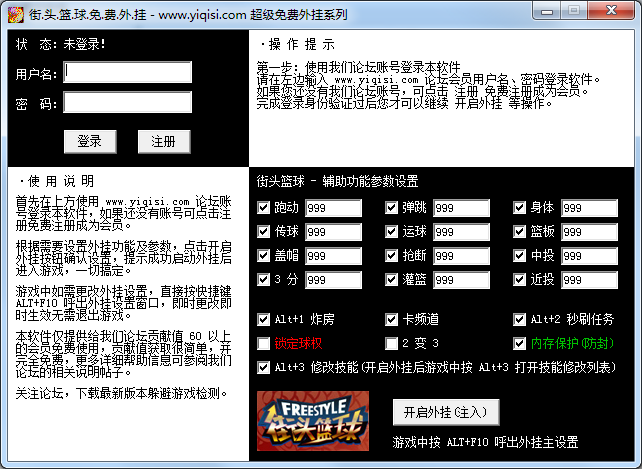Viewport: 642px width, 469px height.
Task: Click the 注册 button
Action: [164, 142]
